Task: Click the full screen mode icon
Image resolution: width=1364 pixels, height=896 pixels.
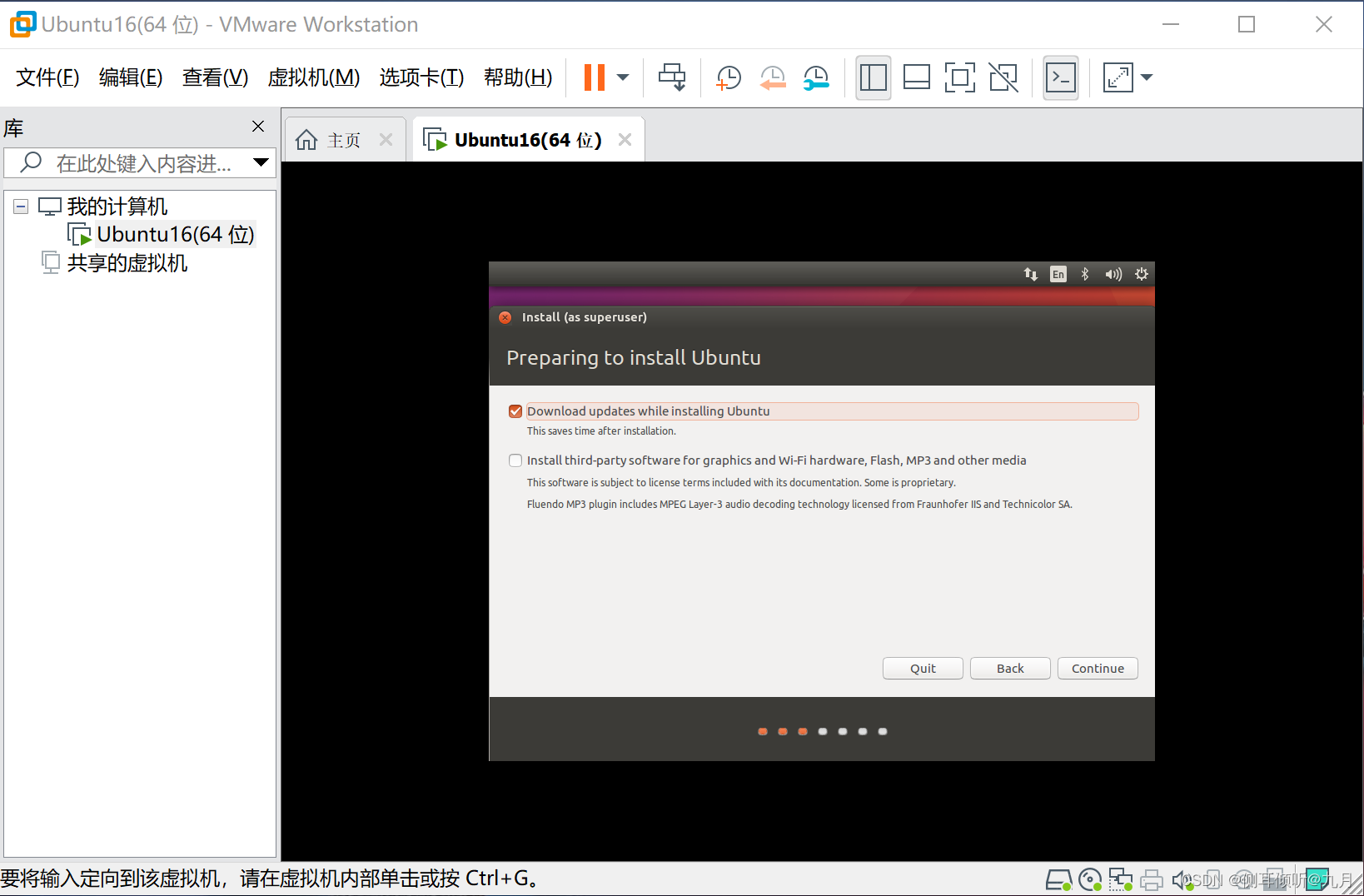Action: tap(960, 77)
